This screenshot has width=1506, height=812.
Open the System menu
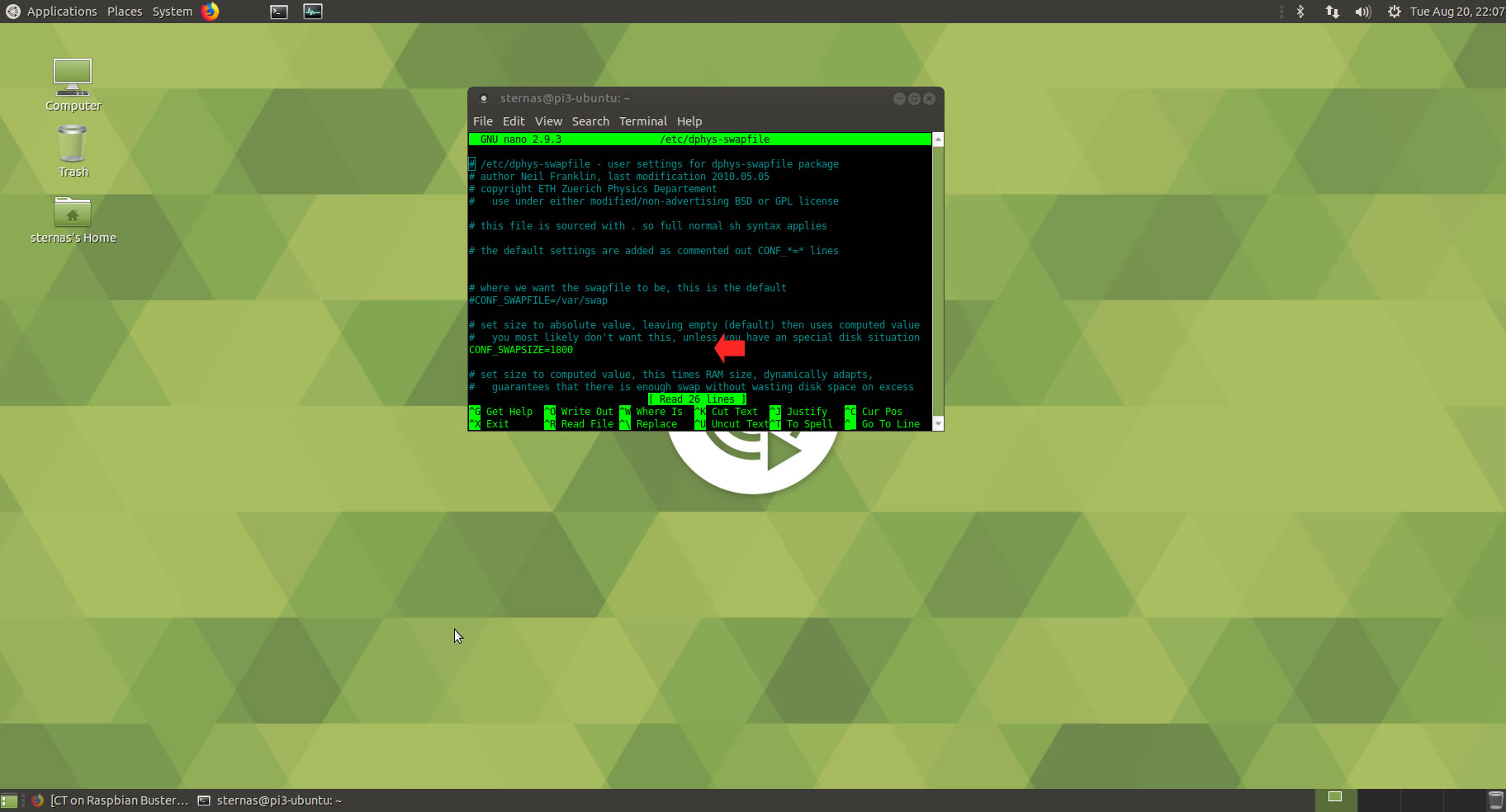click(x=172, y=12)
